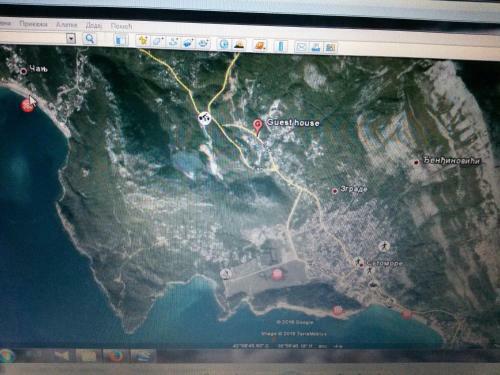The height and width of the screenshot is (375, 500).
Task: Show historical imagery clock tool
Action: 224,44
